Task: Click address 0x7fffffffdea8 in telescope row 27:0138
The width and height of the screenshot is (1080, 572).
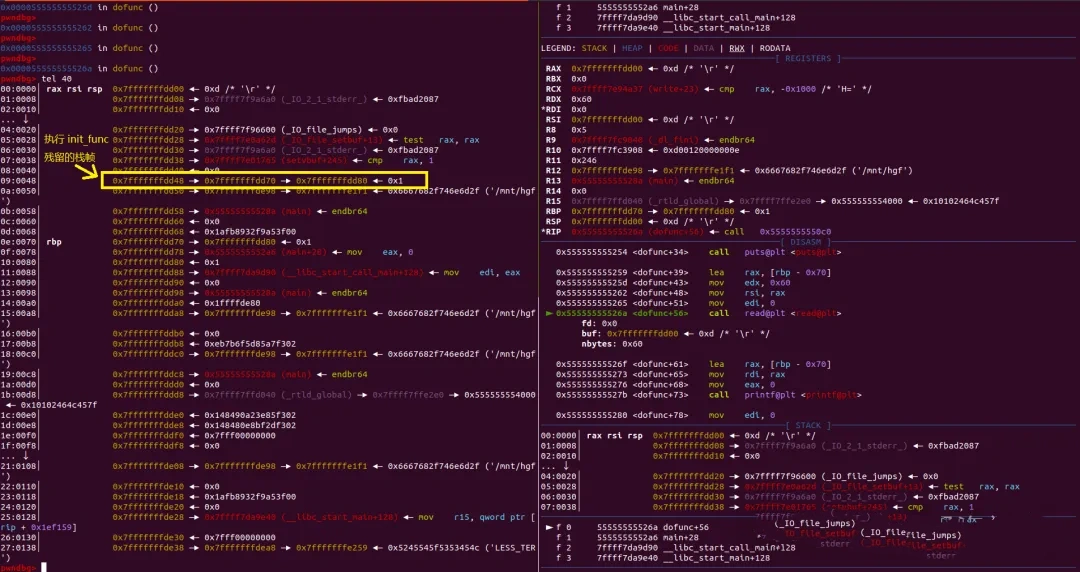Action: click(240, 548)
